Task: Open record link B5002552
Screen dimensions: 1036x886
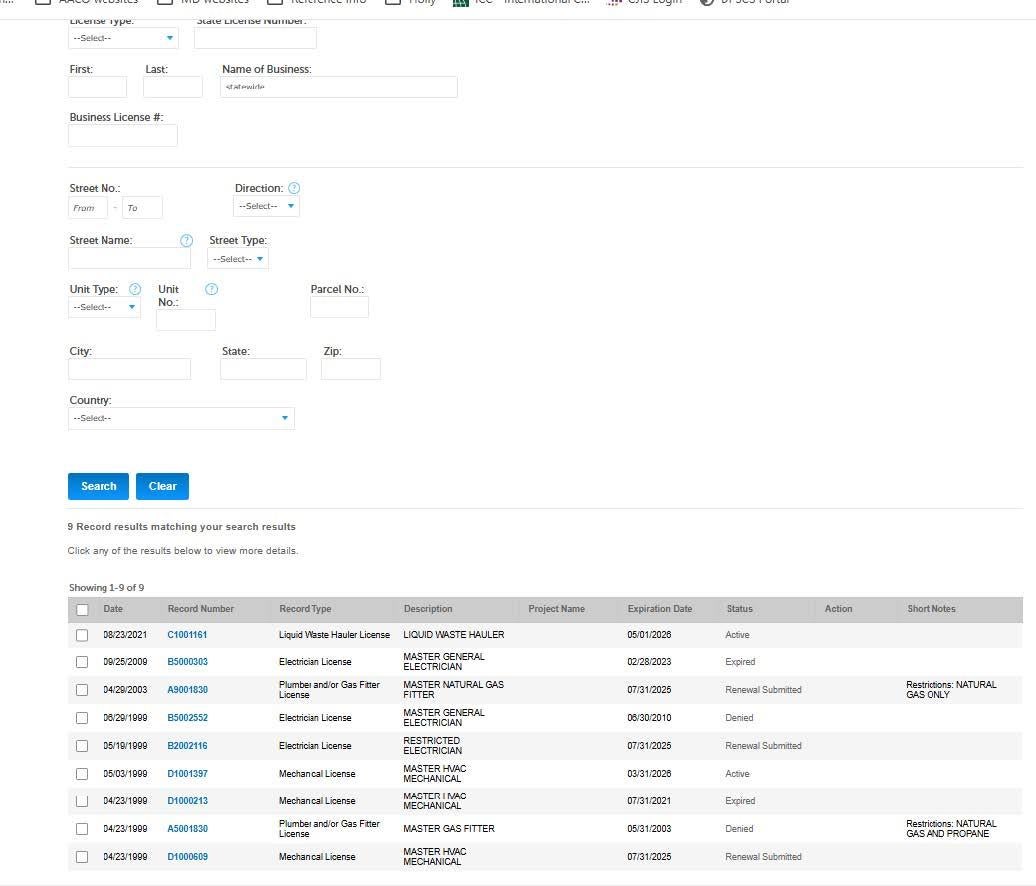Action: pyautogui.click(x=188, y=718)
